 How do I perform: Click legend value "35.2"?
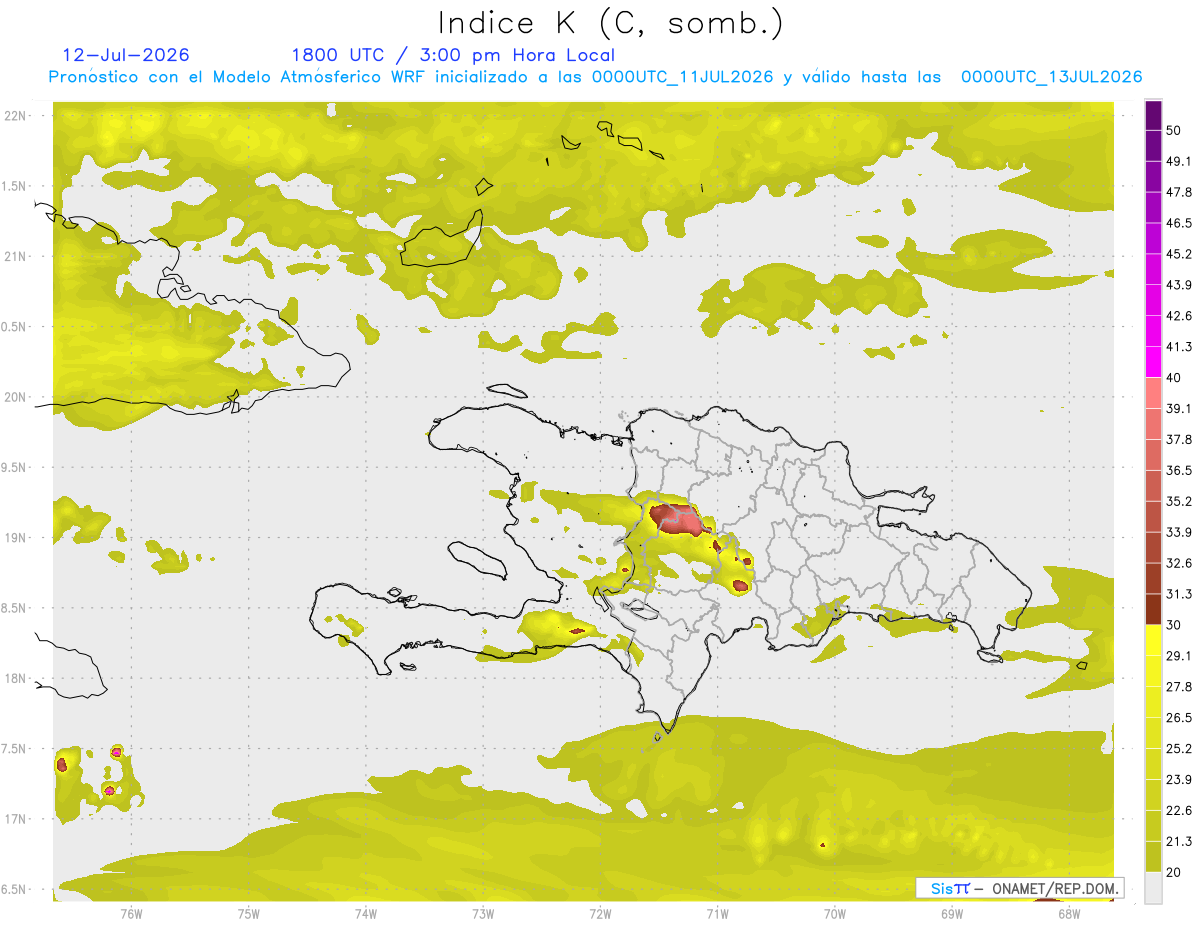pyautogui.click(x=1179, y=501)
